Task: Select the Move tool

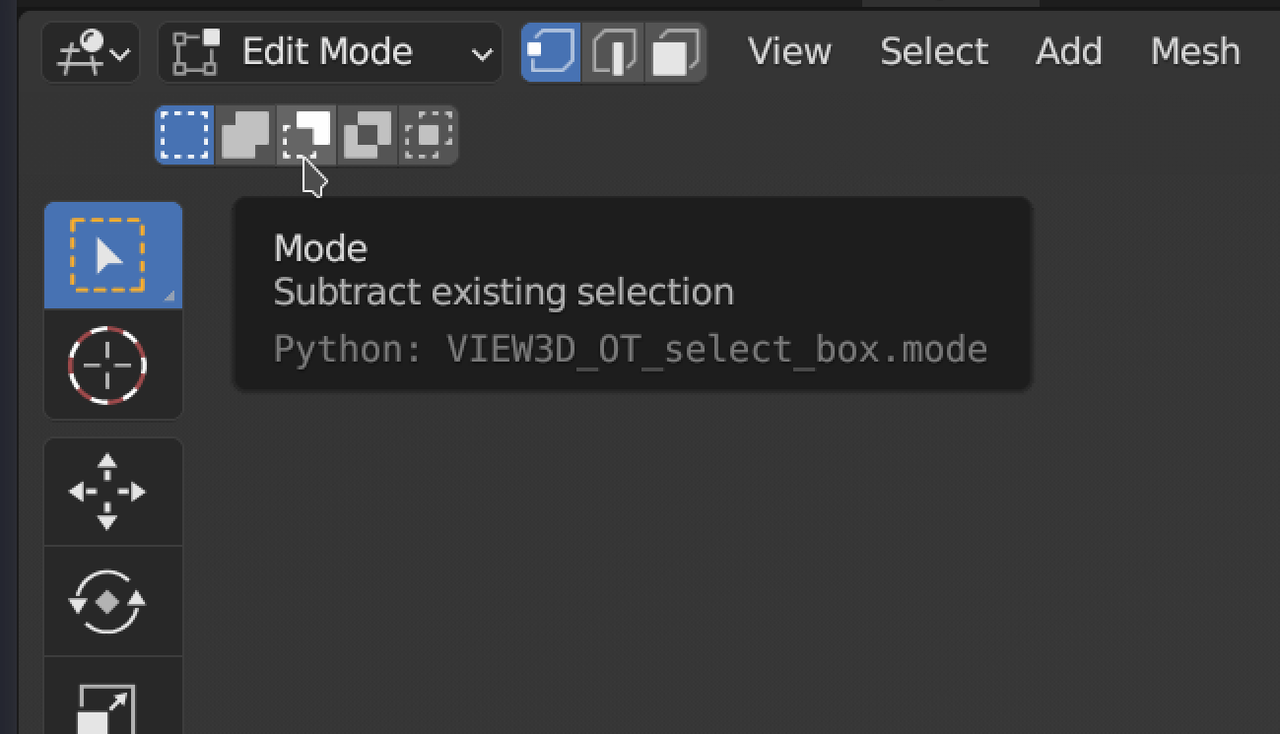Action: pos(113,491)
